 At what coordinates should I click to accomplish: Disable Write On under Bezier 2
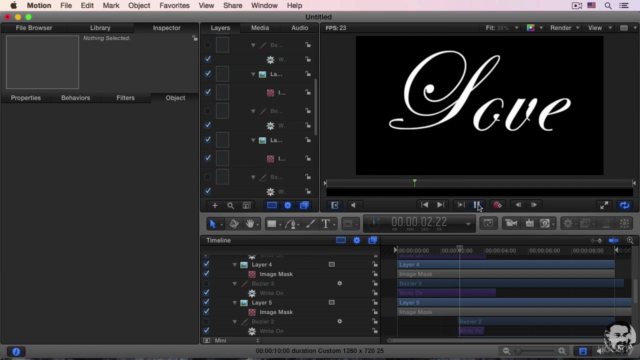tap(207, 331)
